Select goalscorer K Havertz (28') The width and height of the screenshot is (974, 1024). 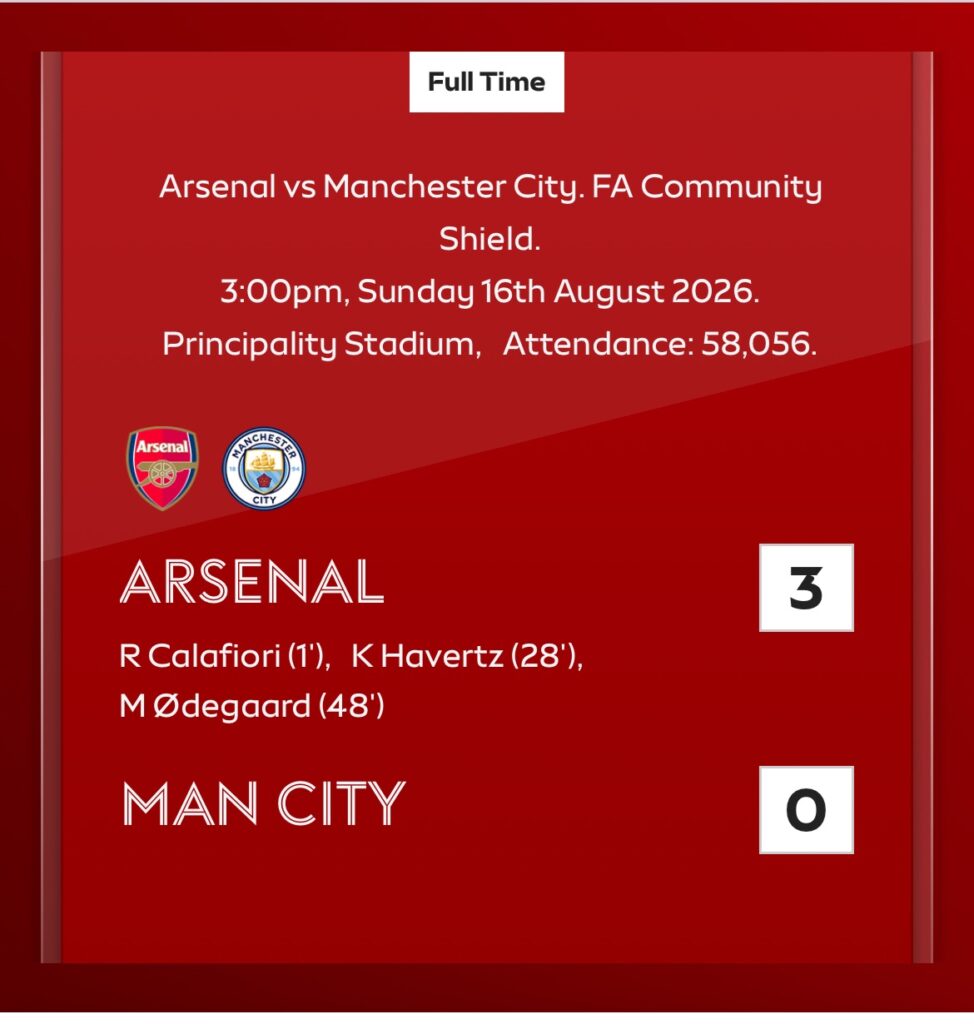click(467, 656)
